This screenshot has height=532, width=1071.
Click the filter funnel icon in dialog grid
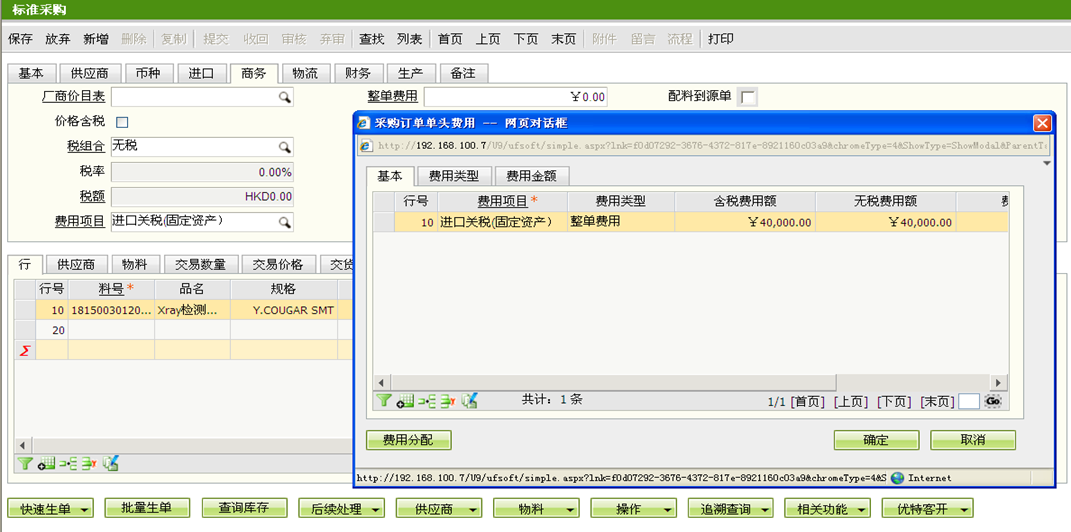[383, 401]
